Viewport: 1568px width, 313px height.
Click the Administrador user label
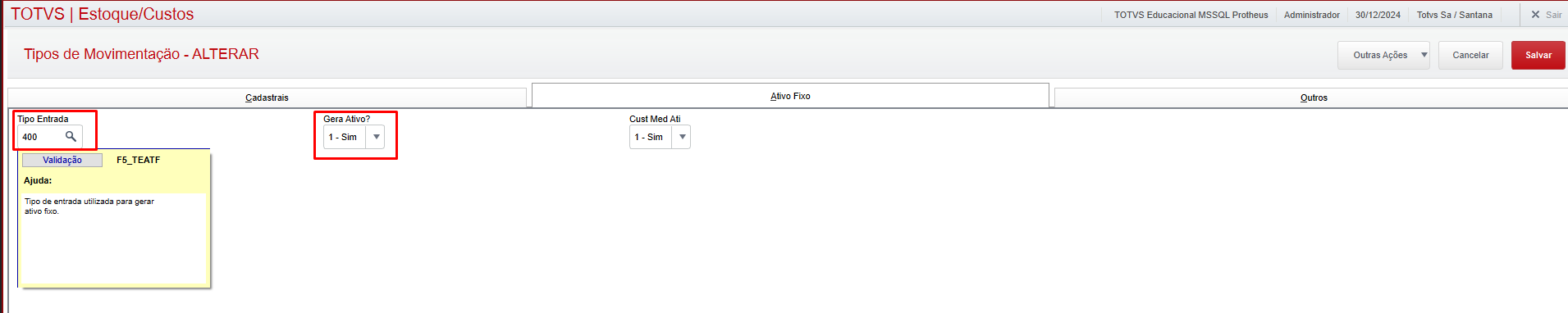[1311, 15]
